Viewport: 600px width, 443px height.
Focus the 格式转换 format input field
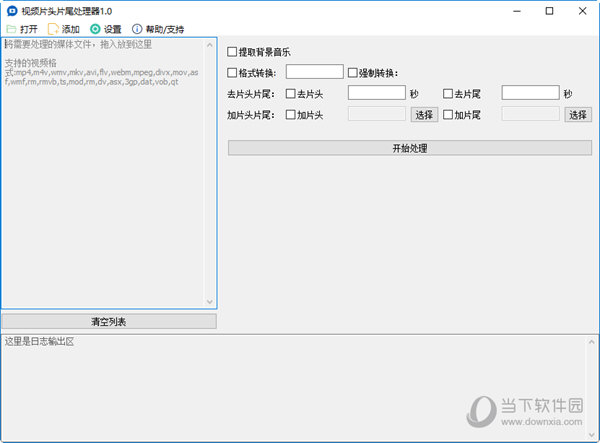[315, 72]
